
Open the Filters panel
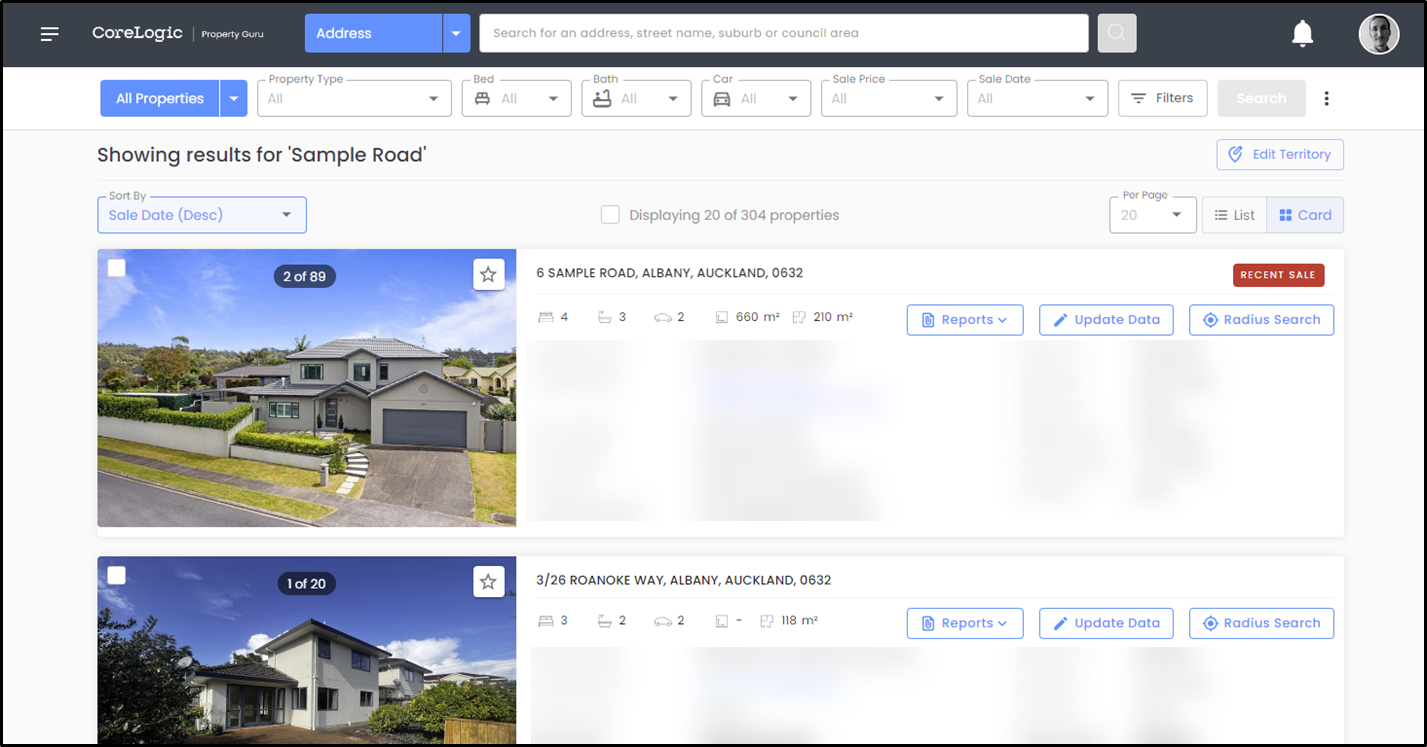(1162, 98)
